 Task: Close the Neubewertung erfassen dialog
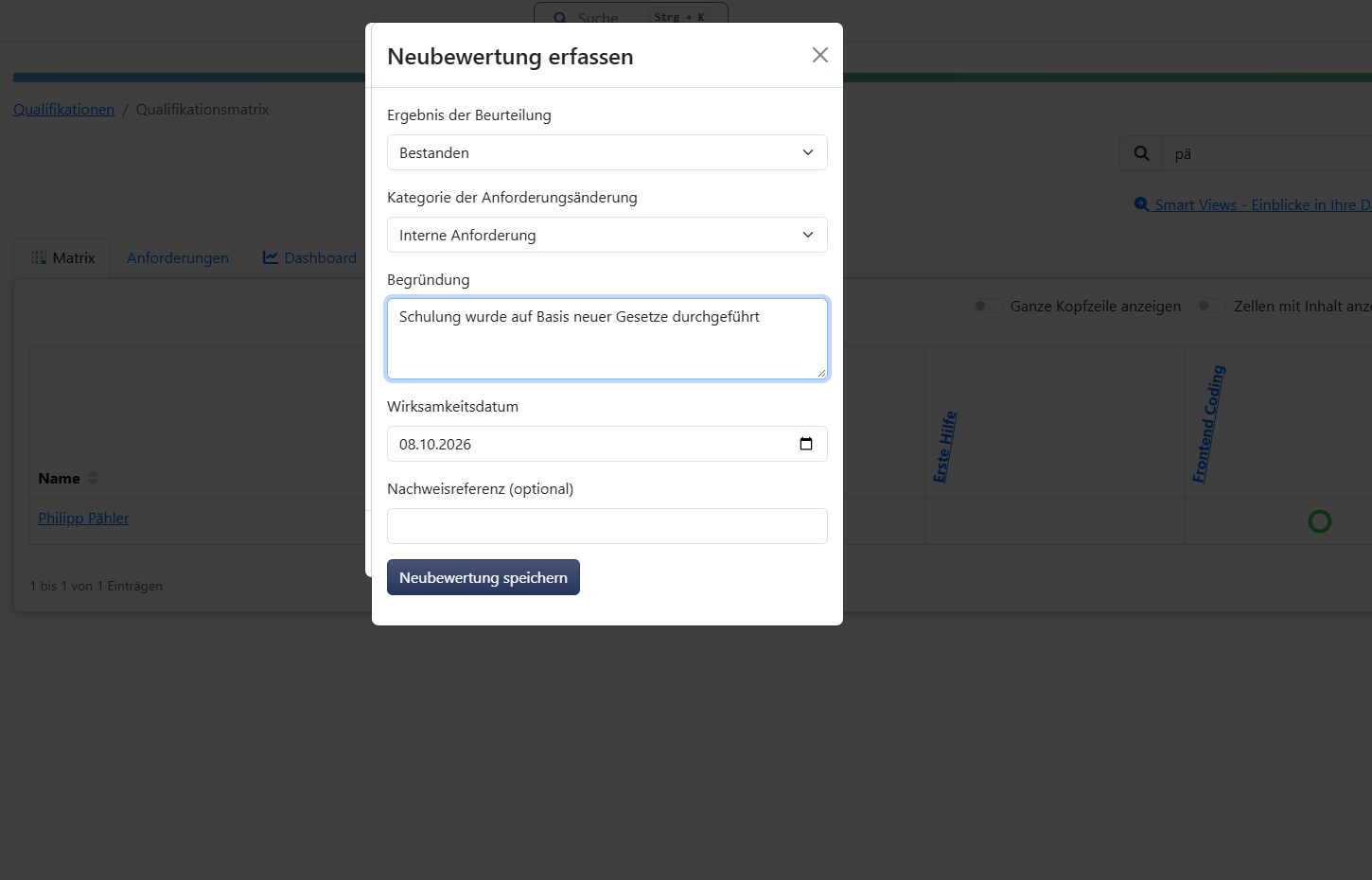point(820,55)
